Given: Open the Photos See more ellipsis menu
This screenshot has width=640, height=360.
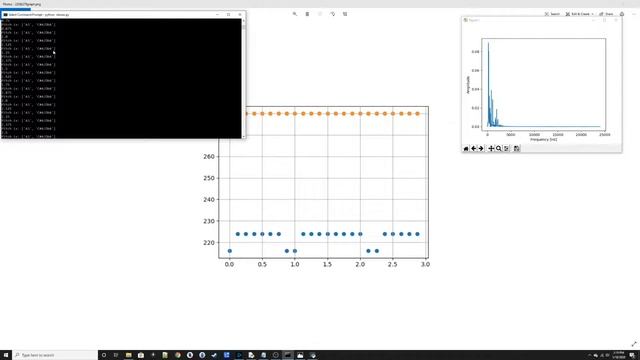Looking at the screenshot, I should click(x=634, y=14).
